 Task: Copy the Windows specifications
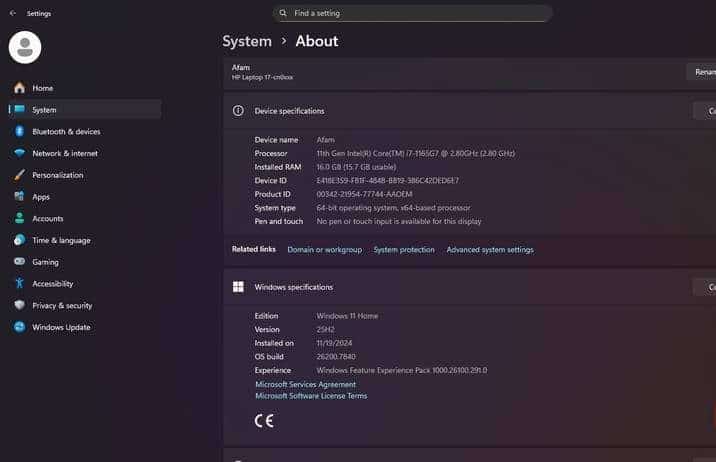click(707, 287)
